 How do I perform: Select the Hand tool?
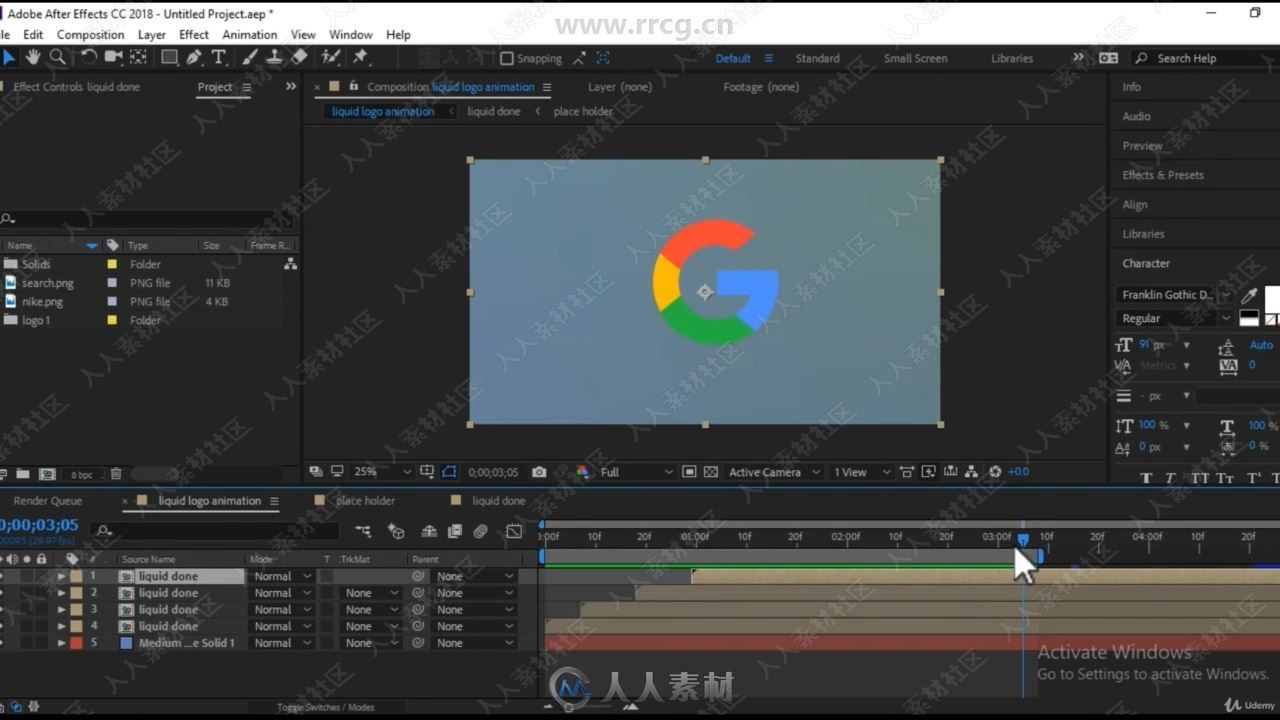(x=33, y=58)
